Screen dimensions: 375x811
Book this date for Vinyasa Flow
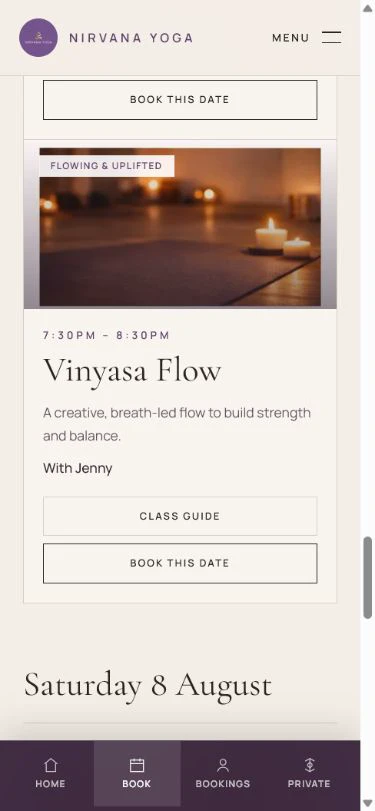click(x=180, y=563)
